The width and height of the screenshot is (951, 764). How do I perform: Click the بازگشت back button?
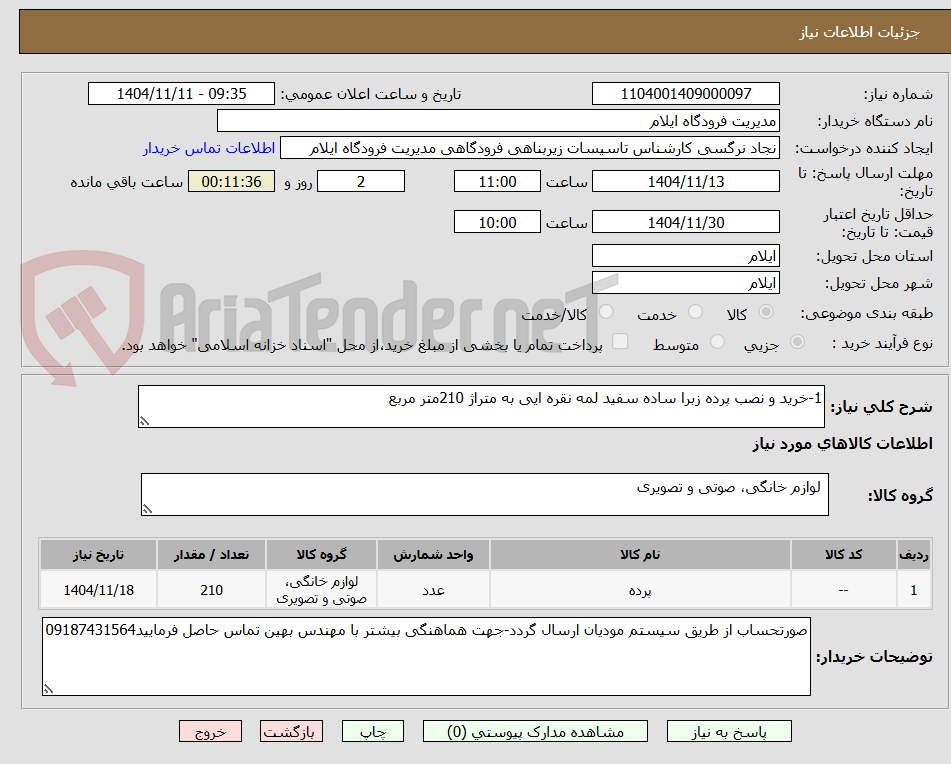click(x=291, y=731)
